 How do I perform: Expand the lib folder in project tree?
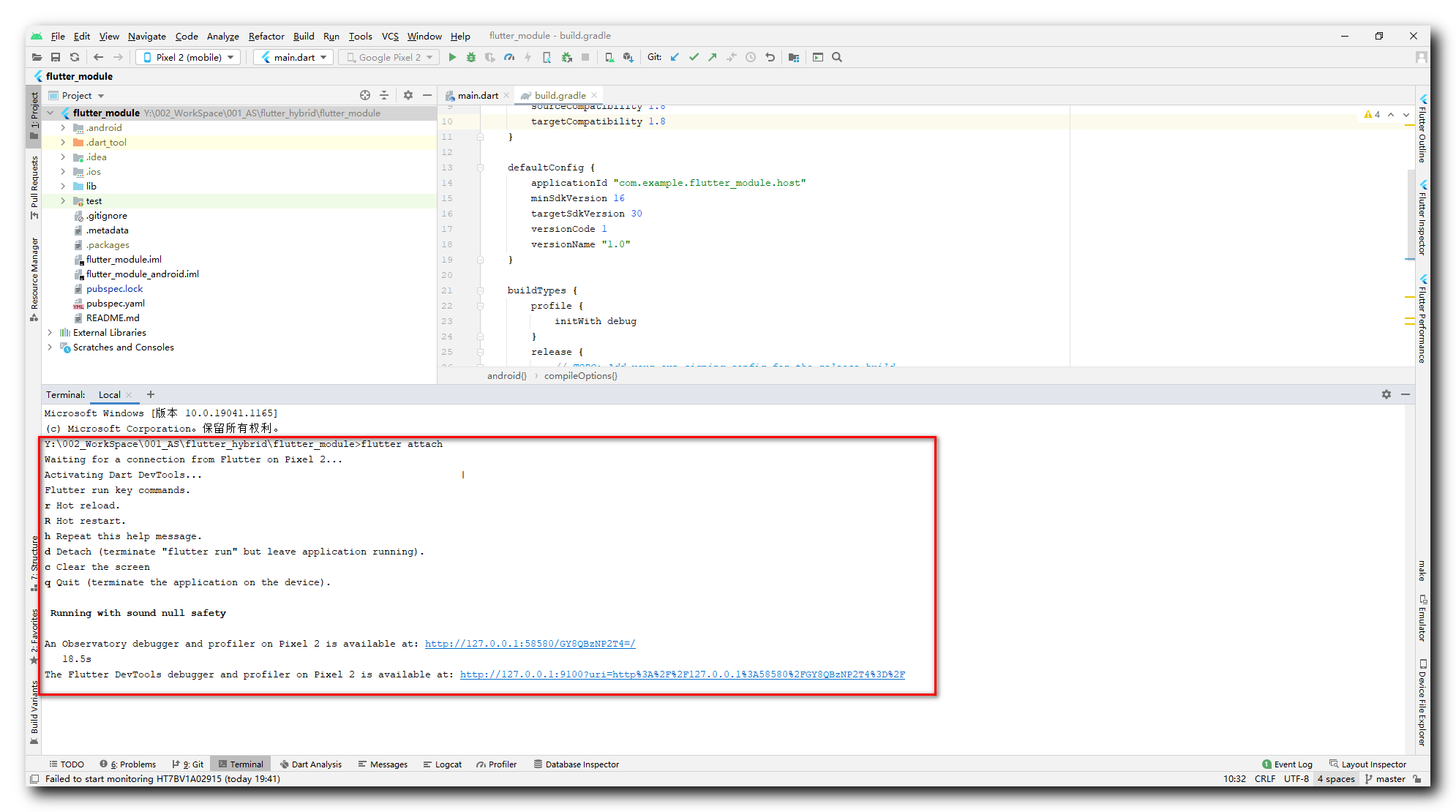point(63,186)
